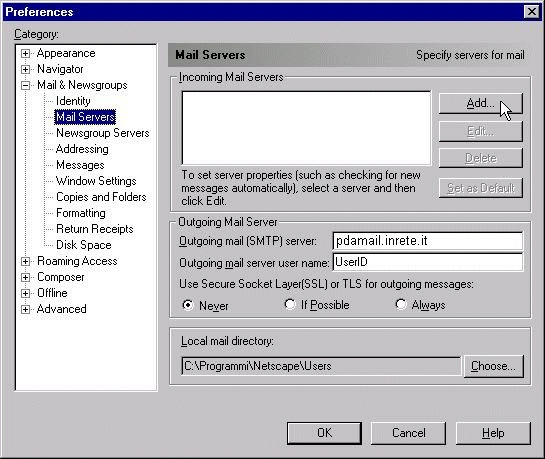Expand the Advanced category
This screenshot has height=459, width=545.
point(25,309)
